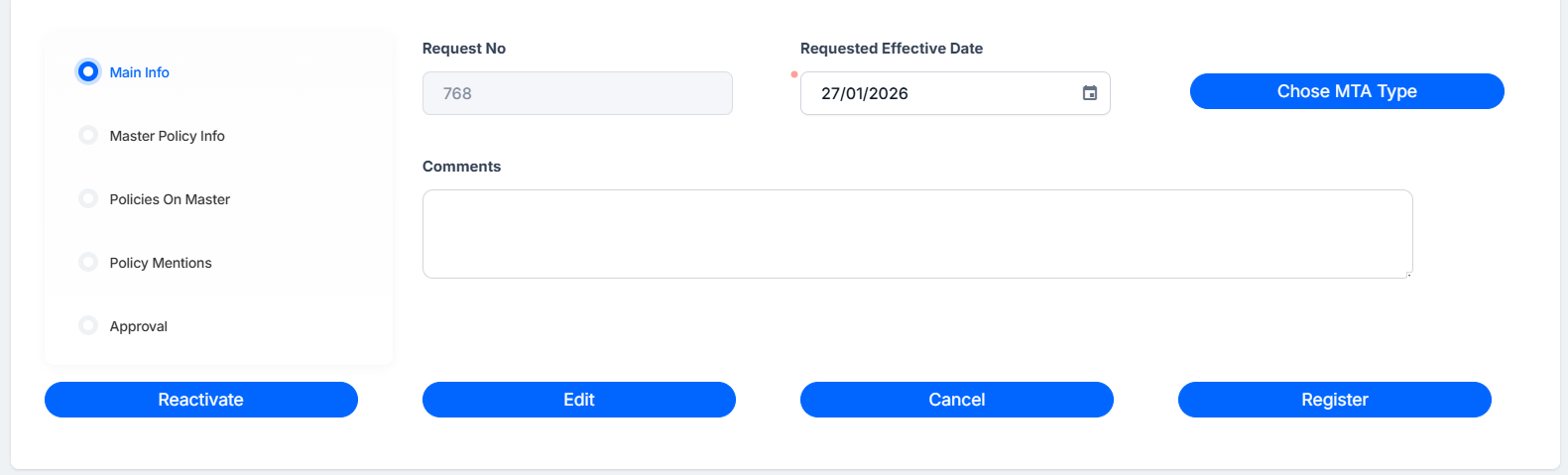Select the Policies On Master radio circle

(x=88, y=198)
